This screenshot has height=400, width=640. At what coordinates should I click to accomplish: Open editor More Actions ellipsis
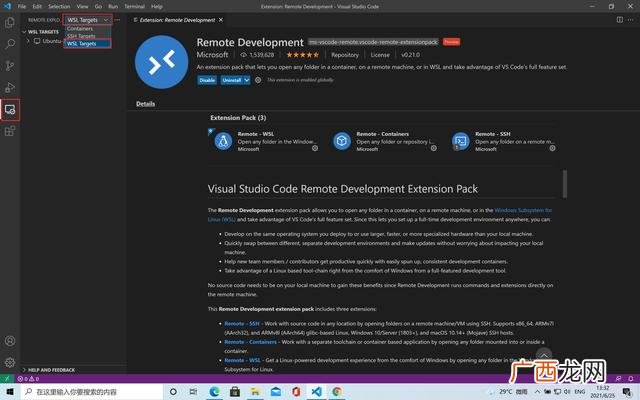click(x=631, y=20)
